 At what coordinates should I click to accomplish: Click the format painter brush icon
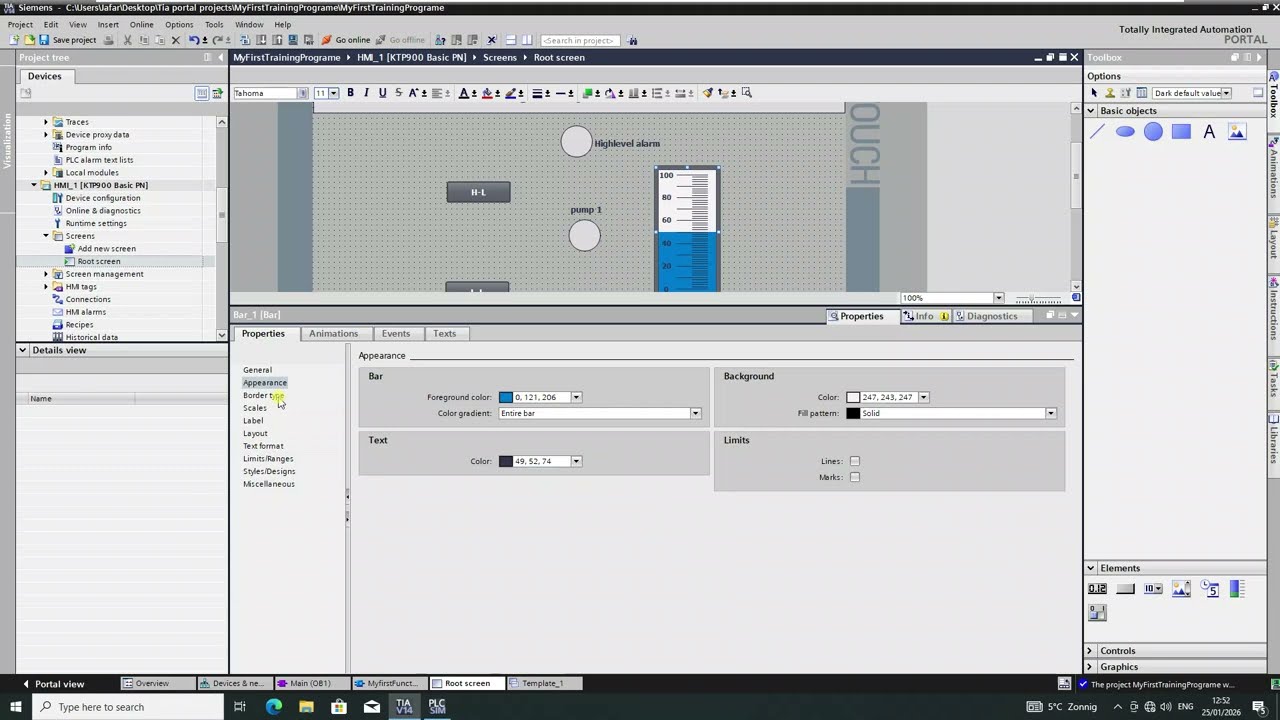707,93
